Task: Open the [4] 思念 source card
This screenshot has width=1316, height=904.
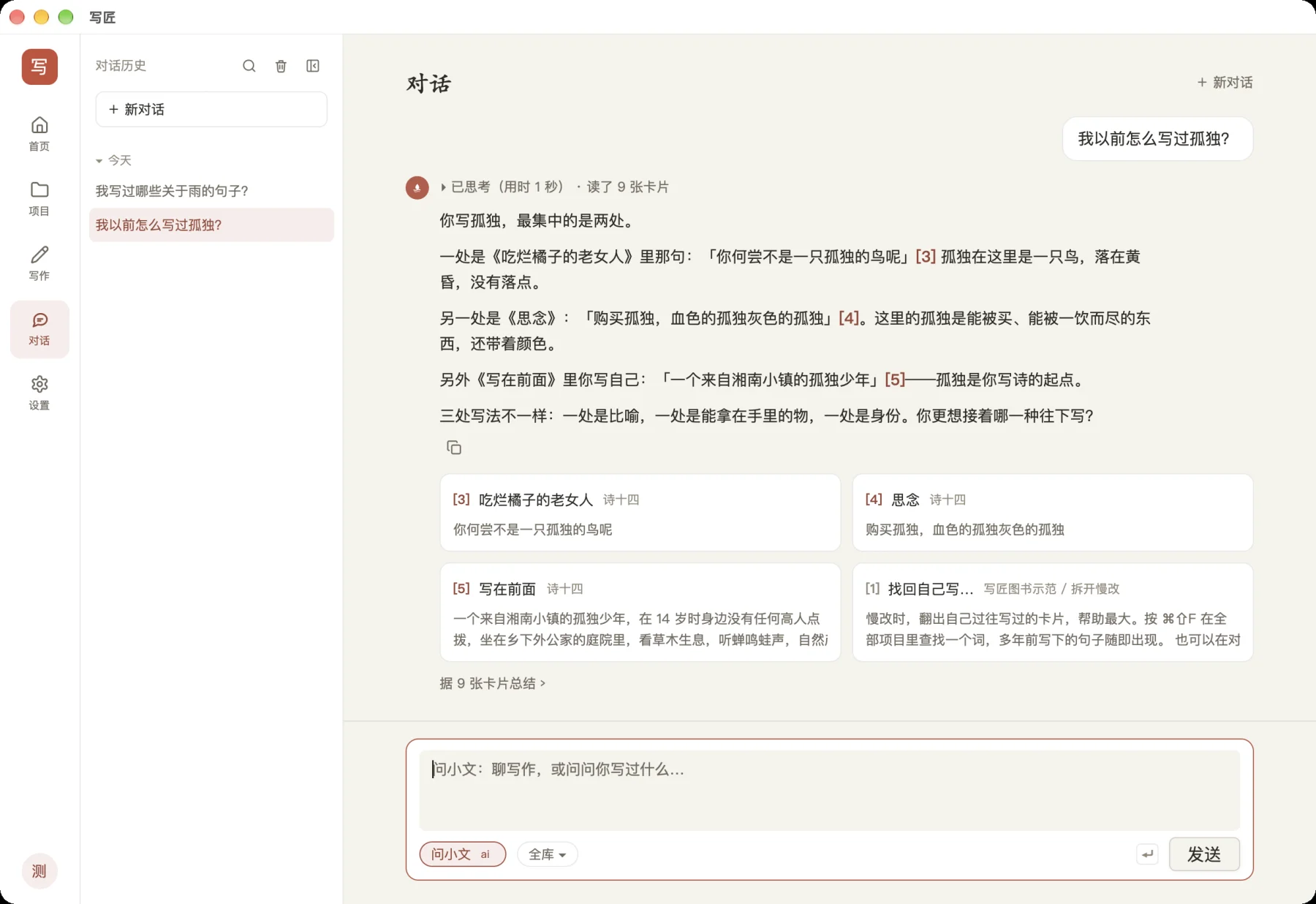Action: tap(1053, 513)
